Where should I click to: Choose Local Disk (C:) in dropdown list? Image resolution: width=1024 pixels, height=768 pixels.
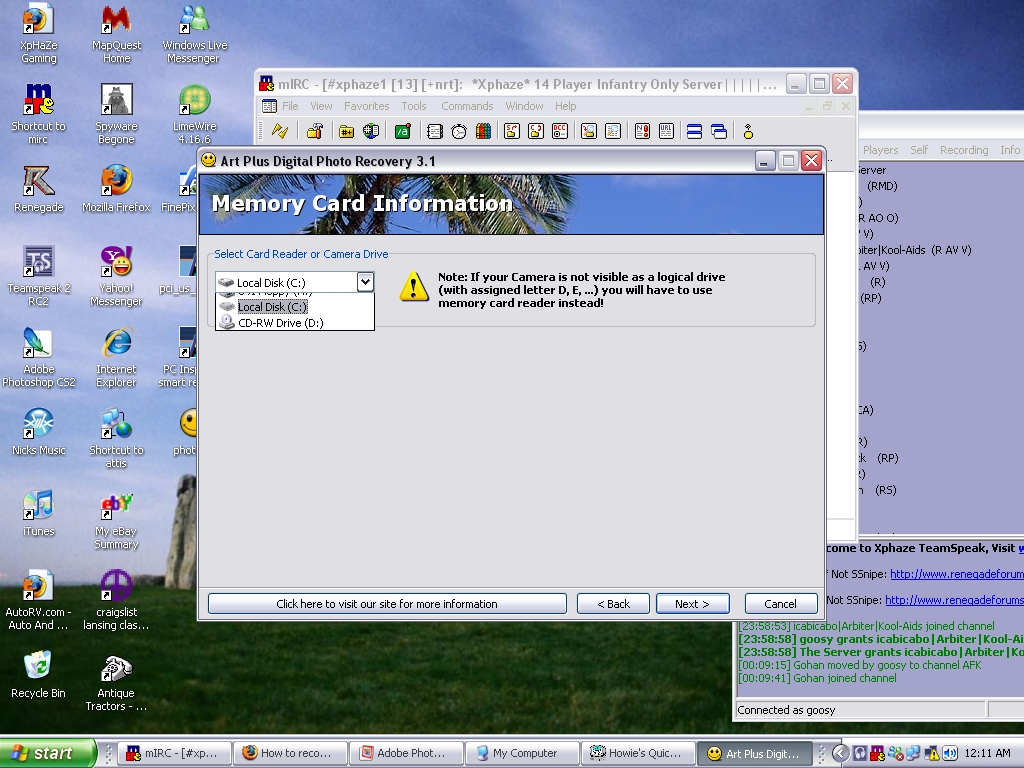[271, 307]
